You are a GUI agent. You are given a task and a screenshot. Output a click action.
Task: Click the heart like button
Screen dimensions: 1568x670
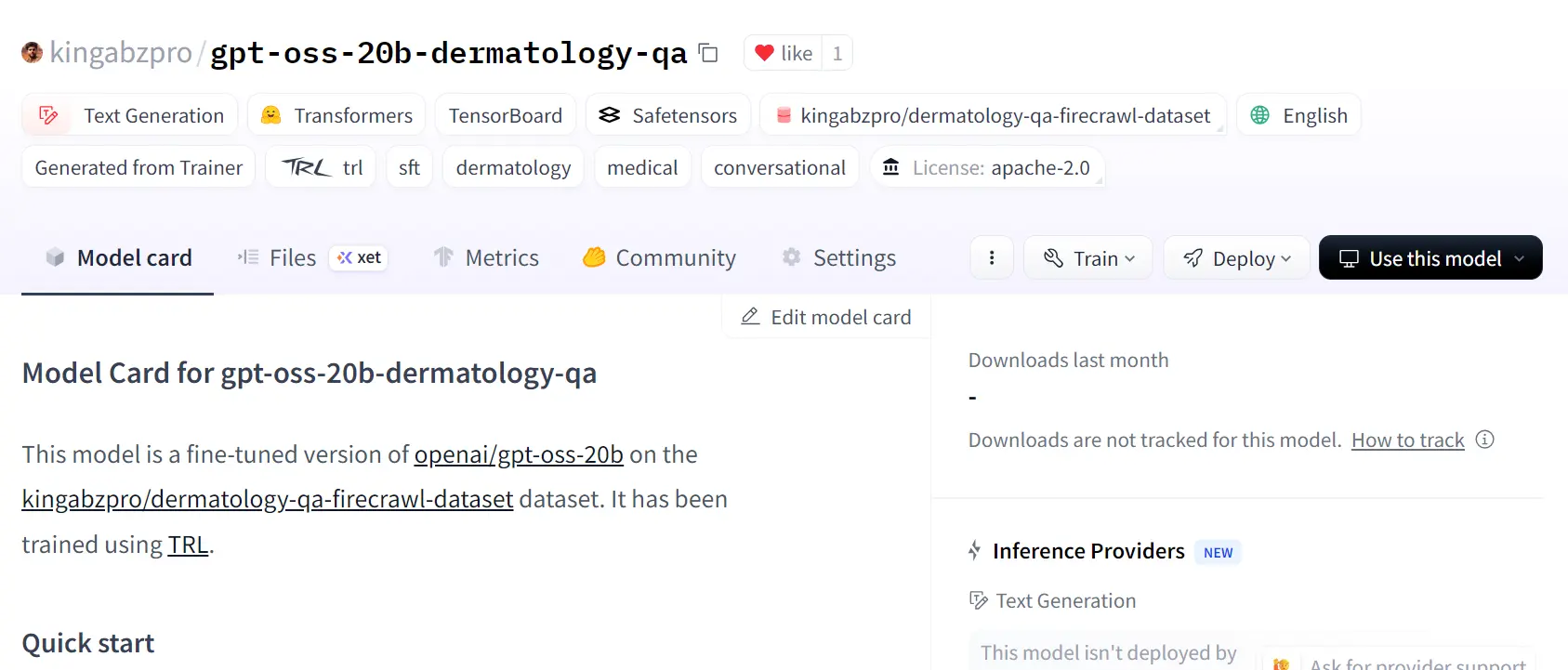(x=784, y=53)
